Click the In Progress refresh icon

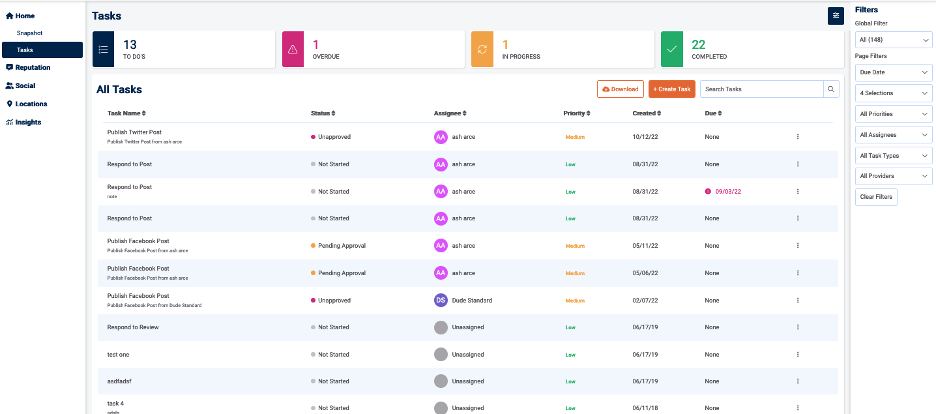482,49
